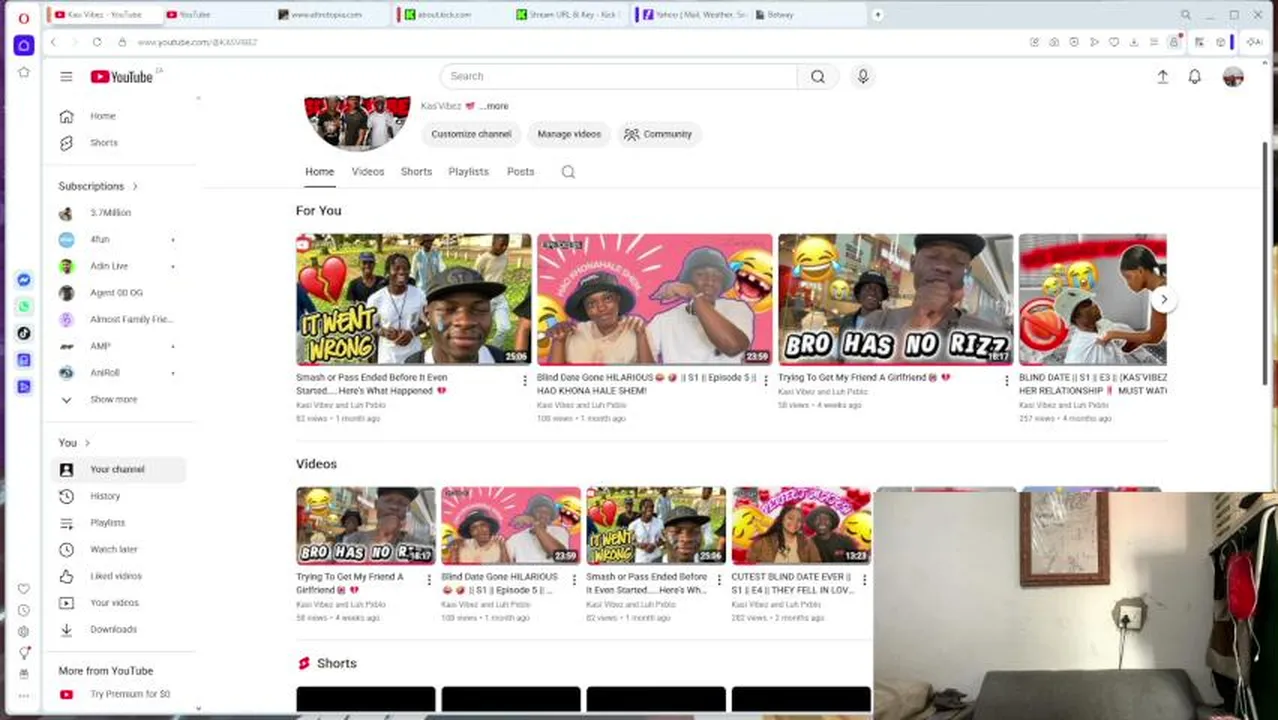1278x720 pixels.
Task: Click the page vertical scrollbar
Action: pos(1265,265)
